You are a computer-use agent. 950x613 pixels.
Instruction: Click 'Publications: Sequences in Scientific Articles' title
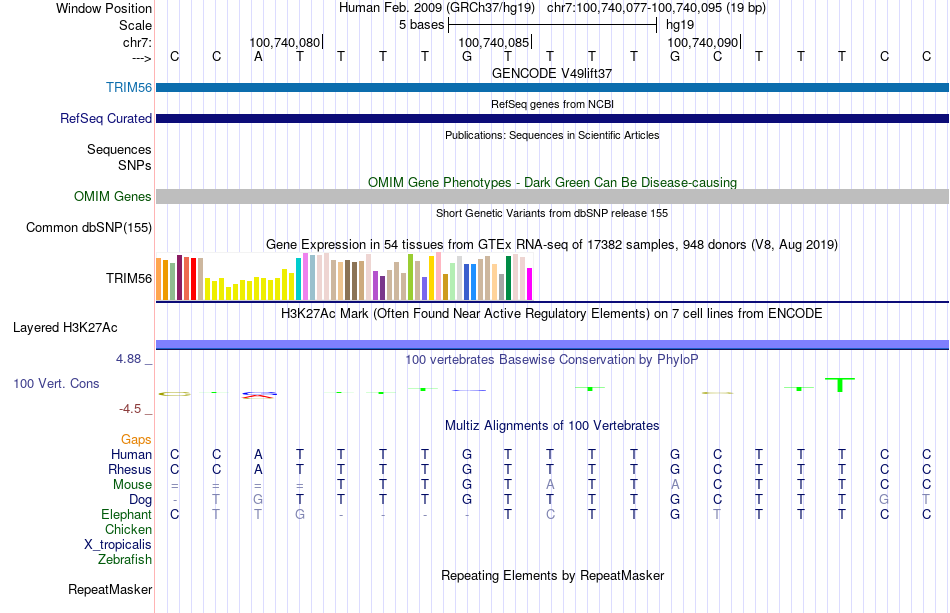click(x=552, y=135)
